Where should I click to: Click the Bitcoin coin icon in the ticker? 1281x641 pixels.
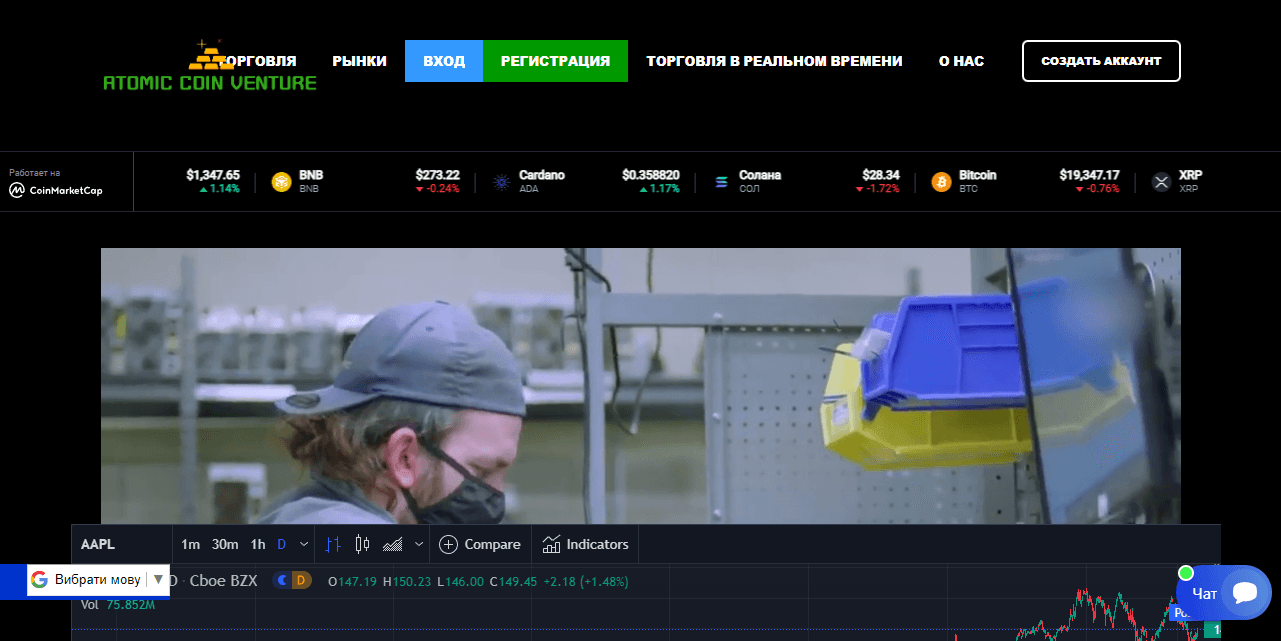point(941,182)
